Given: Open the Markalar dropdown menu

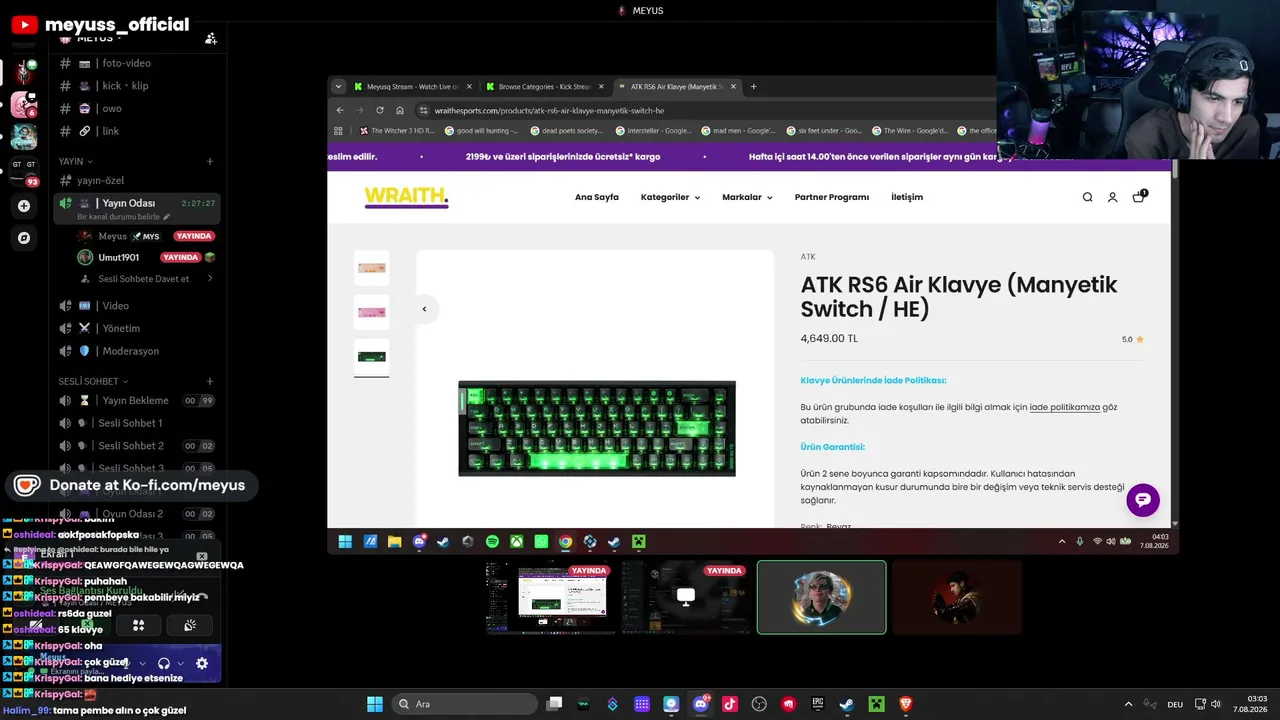Looking at the screenshot, I should click(x=747, y=197).
